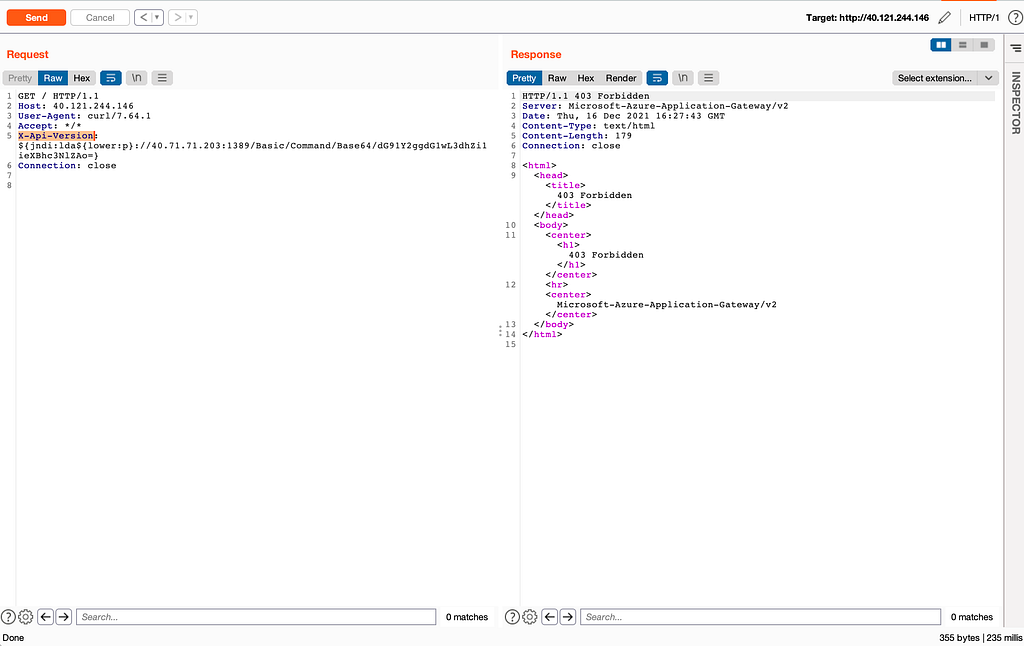Open the Select extension dropdown
Image resolution: width=1024 pixels, height=646 pixels.
tap(946, 78)
